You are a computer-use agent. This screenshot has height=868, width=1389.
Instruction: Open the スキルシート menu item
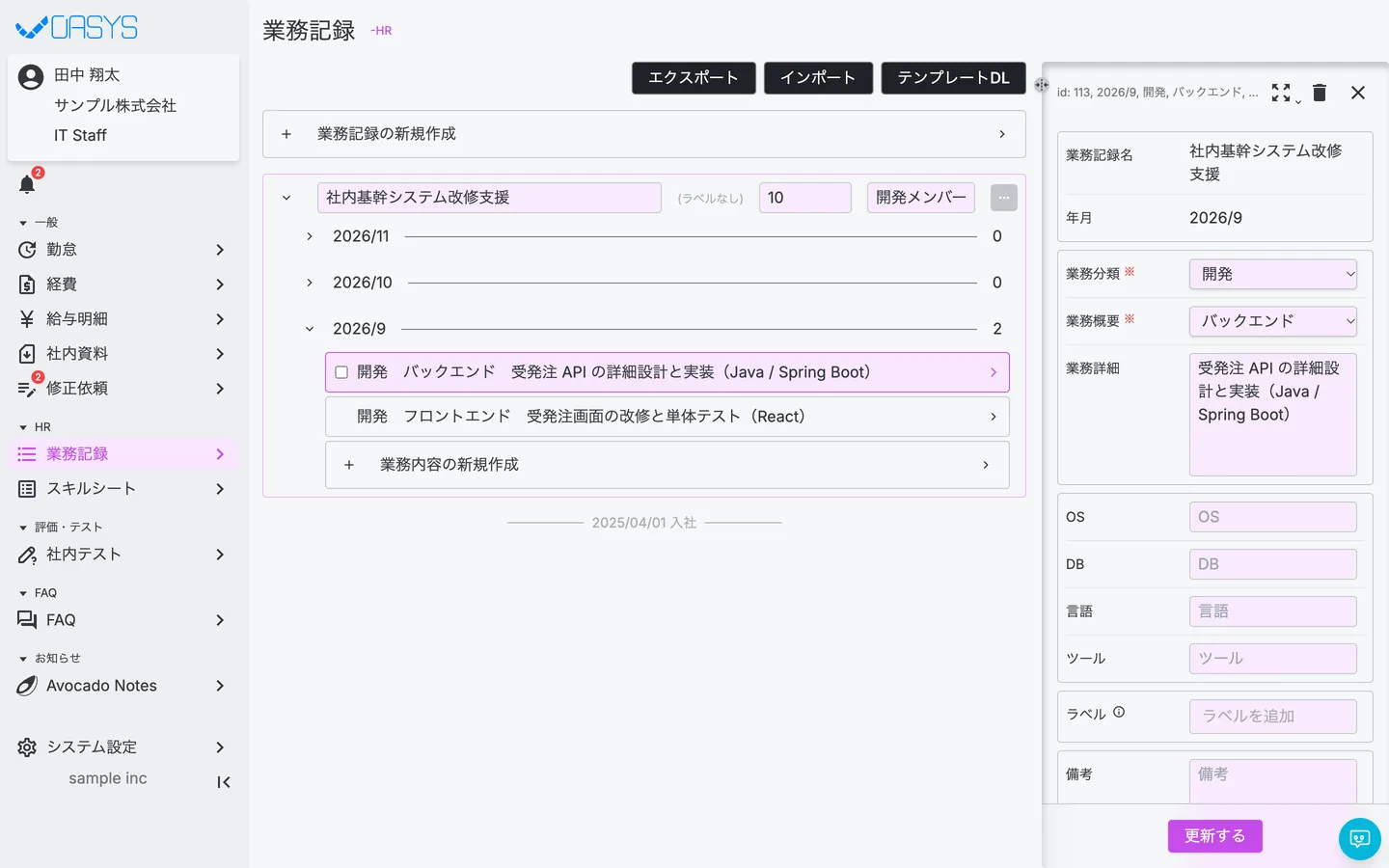coord(123,489)
